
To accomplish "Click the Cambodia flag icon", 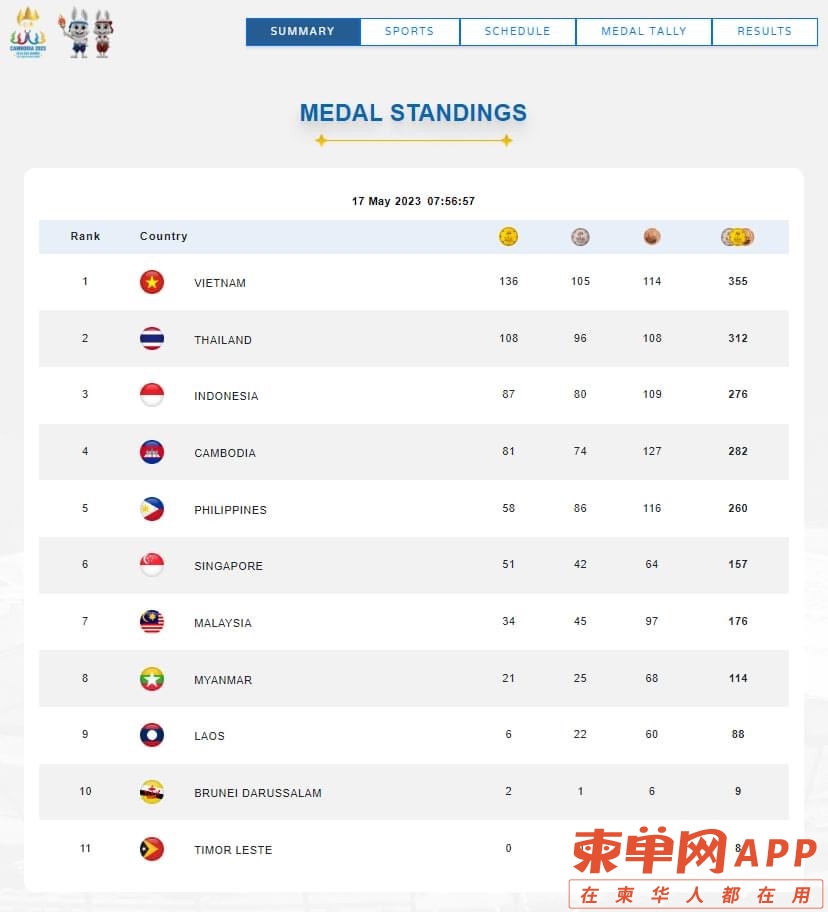I will [152, 452].
